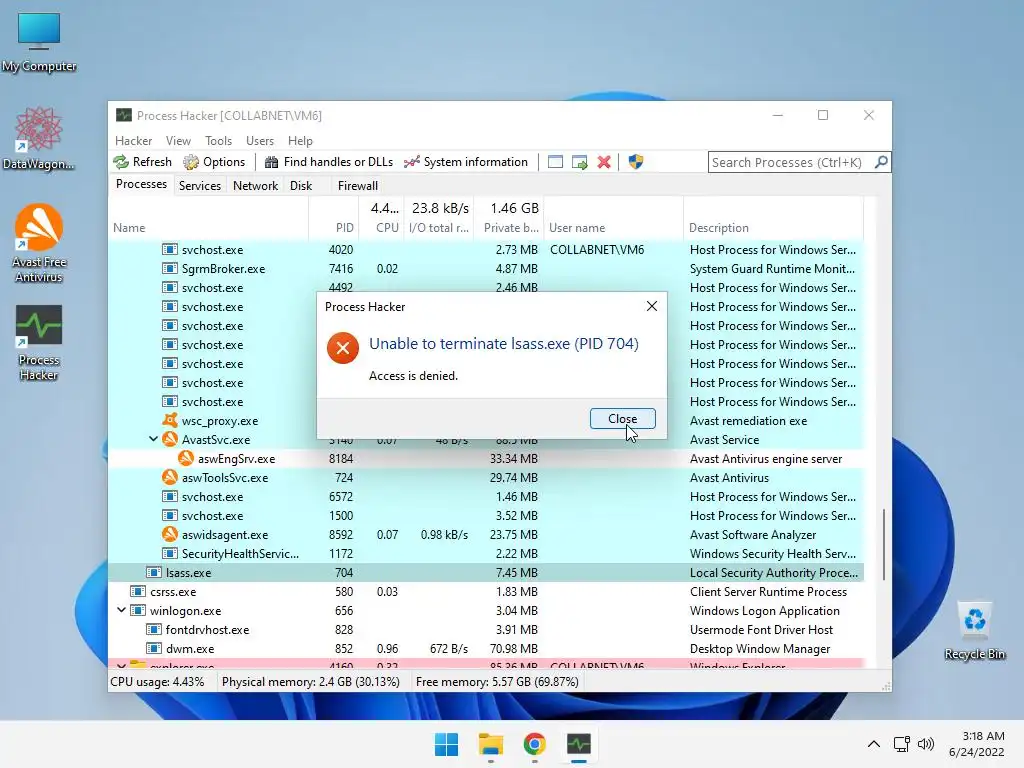Screen dimensions: 1024x768
Task: Open the Users menu
Action: coord(259,140)
